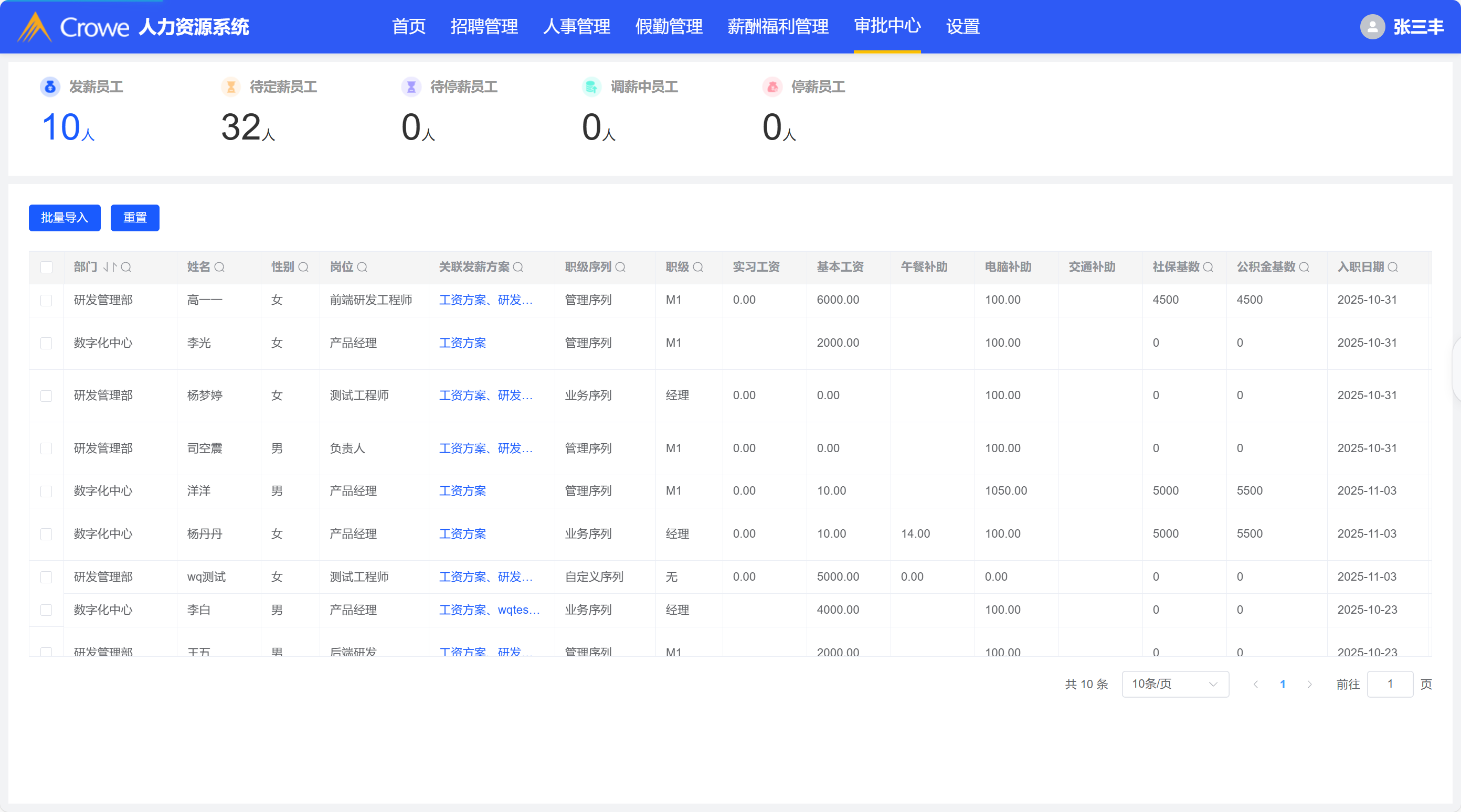Switch to the 人事管理 menu
The height and width of the screenshot is (812, 1461).
(576, 27)
